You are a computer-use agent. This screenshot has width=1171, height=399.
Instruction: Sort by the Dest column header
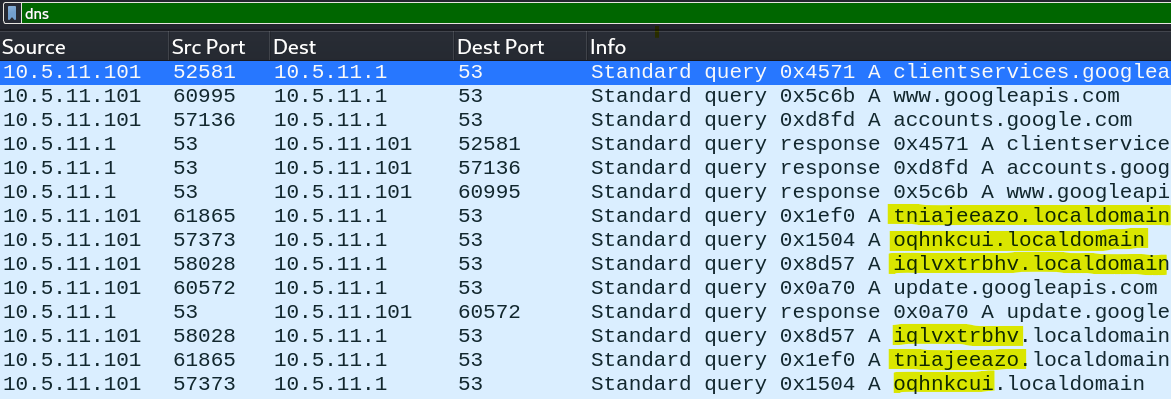(x=361, y=47)
